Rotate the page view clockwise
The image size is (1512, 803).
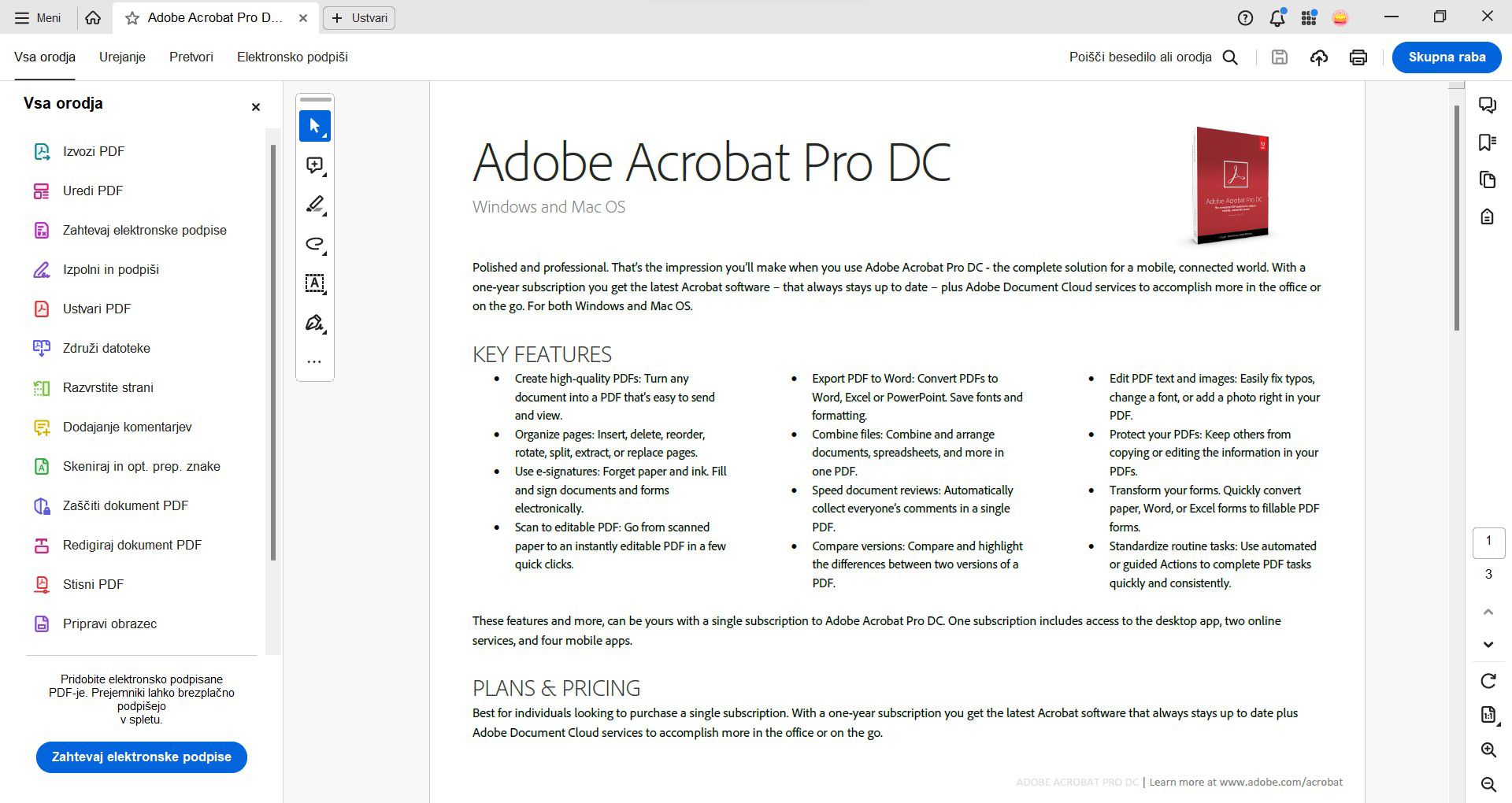[x=1488, y=681]
